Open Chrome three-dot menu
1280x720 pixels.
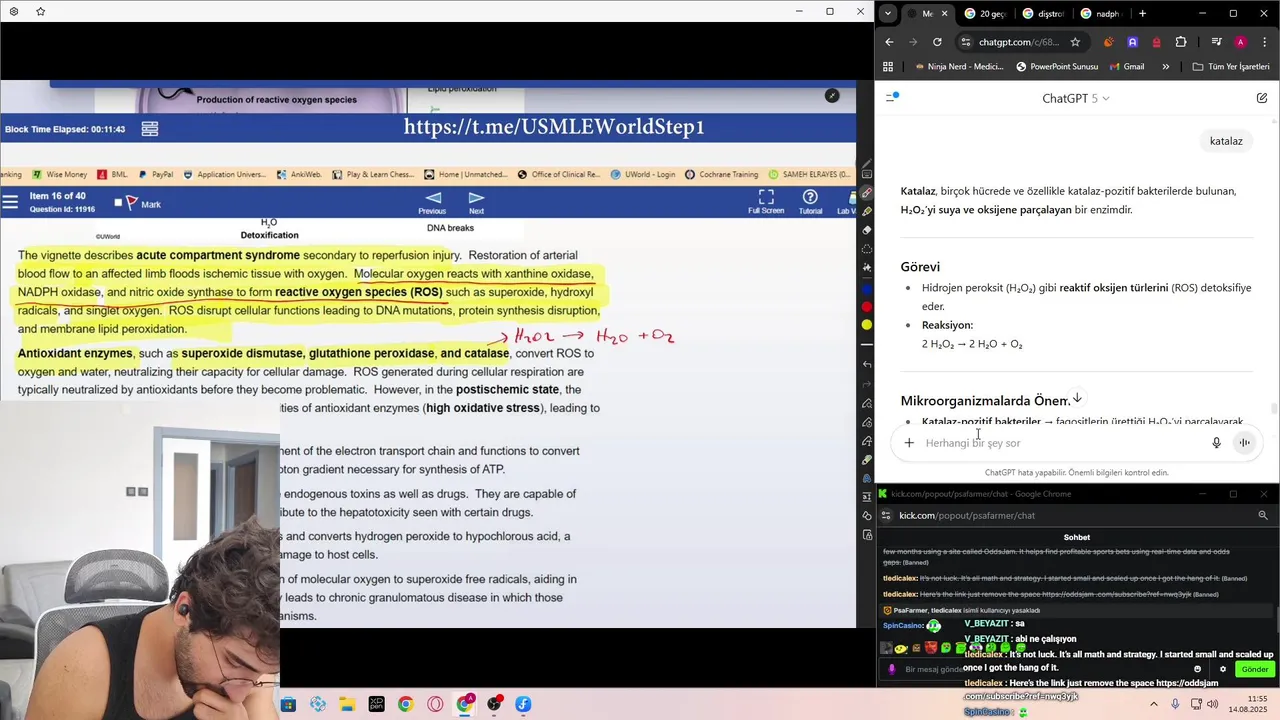[x=1263, y=42]
